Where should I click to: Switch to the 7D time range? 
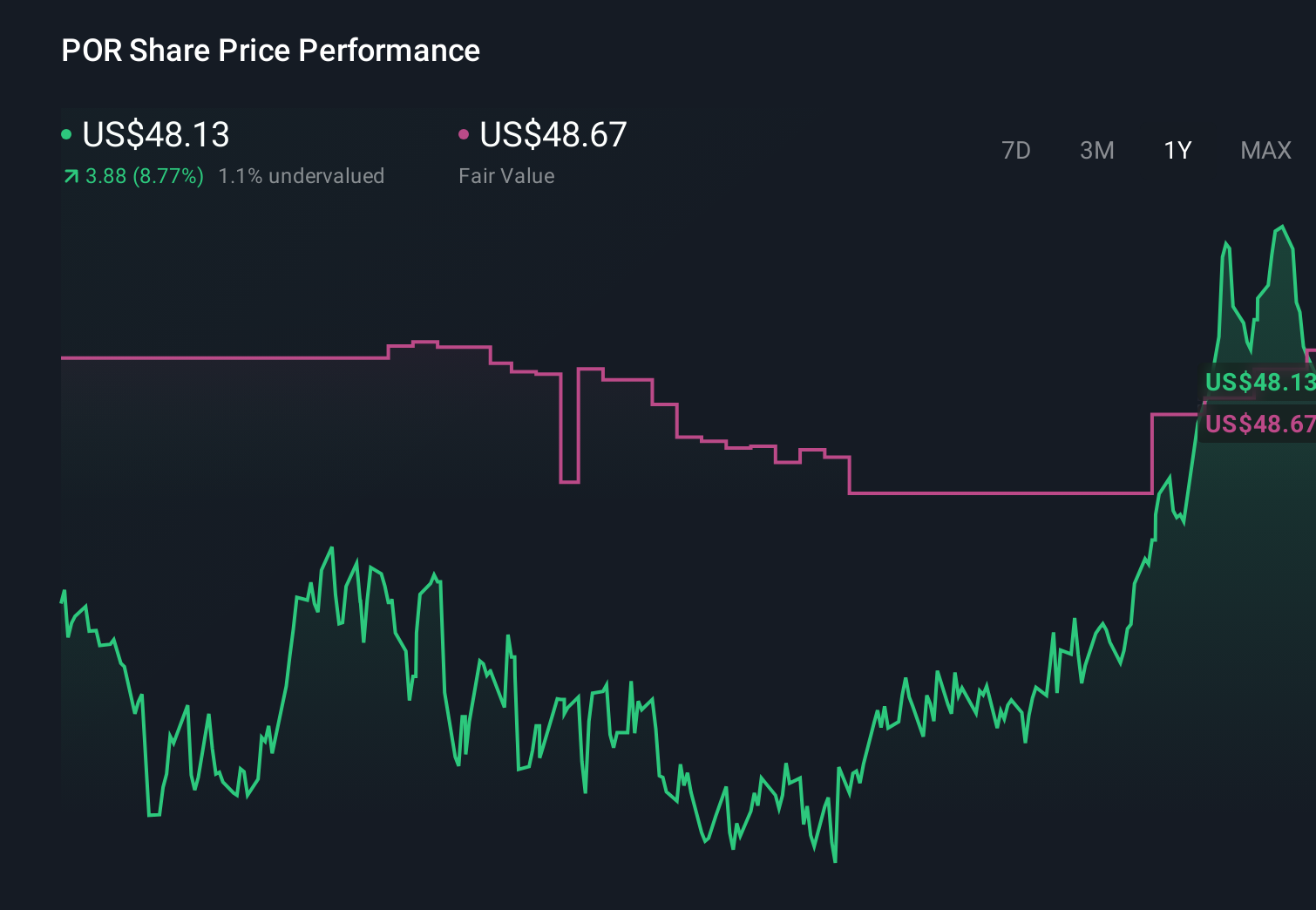[x=1017, y=150]
